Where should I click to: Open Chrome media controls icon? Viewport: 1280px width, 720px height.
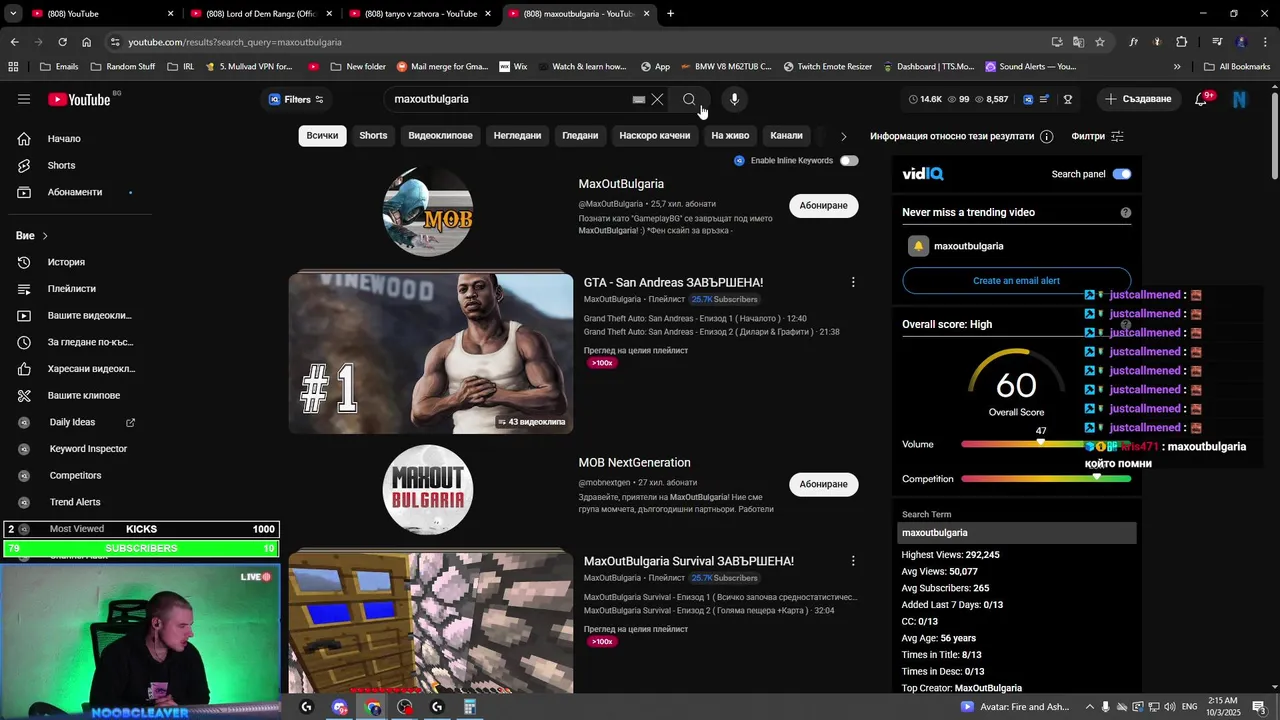click(x=1217, y=42)
